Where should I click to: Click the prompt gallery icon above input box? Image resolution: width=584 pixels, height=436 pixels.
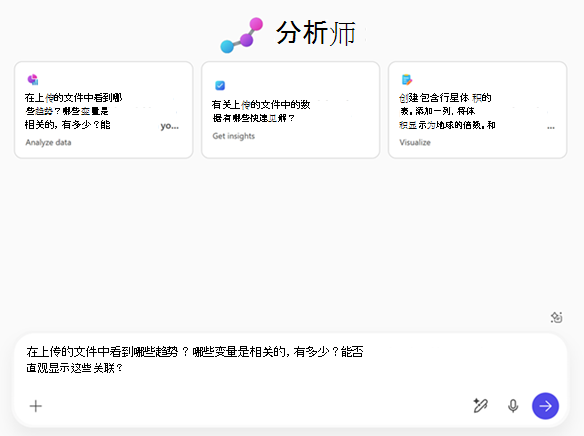[x=556, y=317]
